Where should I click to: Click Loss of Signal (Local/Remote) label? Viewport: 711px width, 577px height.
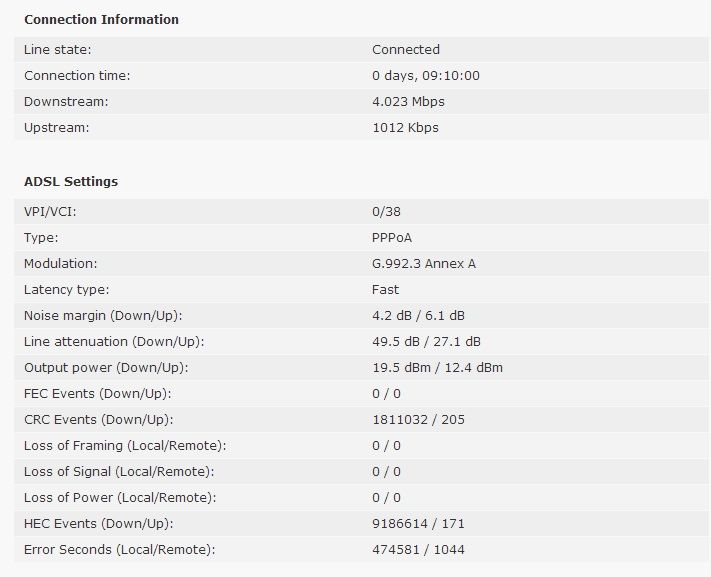tap(119, 472)
